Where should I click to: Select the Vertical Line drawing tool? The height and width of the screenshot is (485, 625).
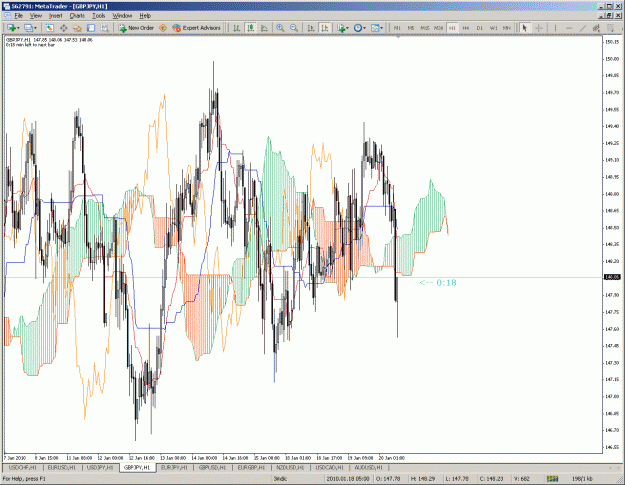click(555, 28)
